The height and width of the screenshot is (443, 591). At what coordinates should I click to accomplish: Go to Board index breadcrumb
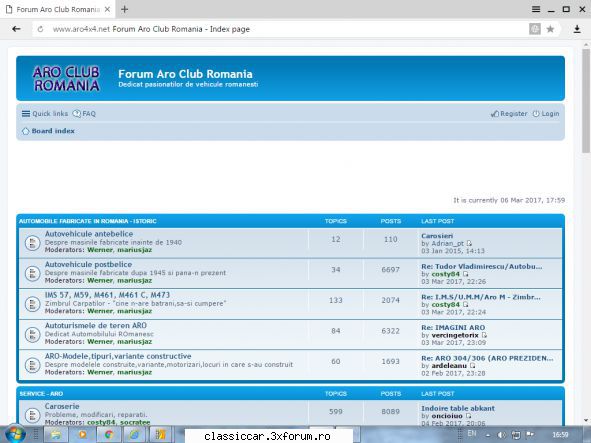[x=53, y=131]
